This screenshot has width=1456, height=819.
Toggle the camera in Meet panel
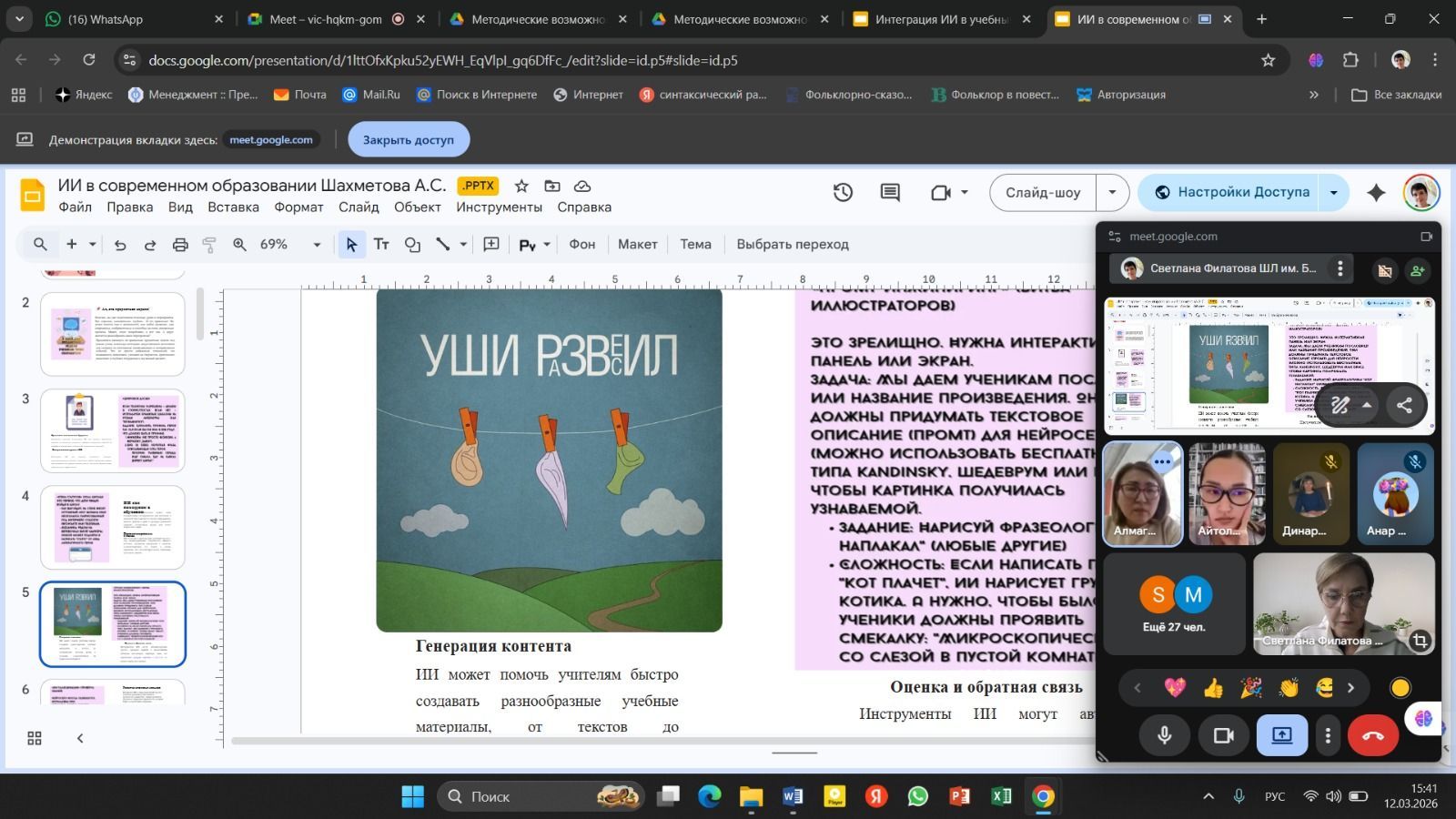tap(1223, 735)
